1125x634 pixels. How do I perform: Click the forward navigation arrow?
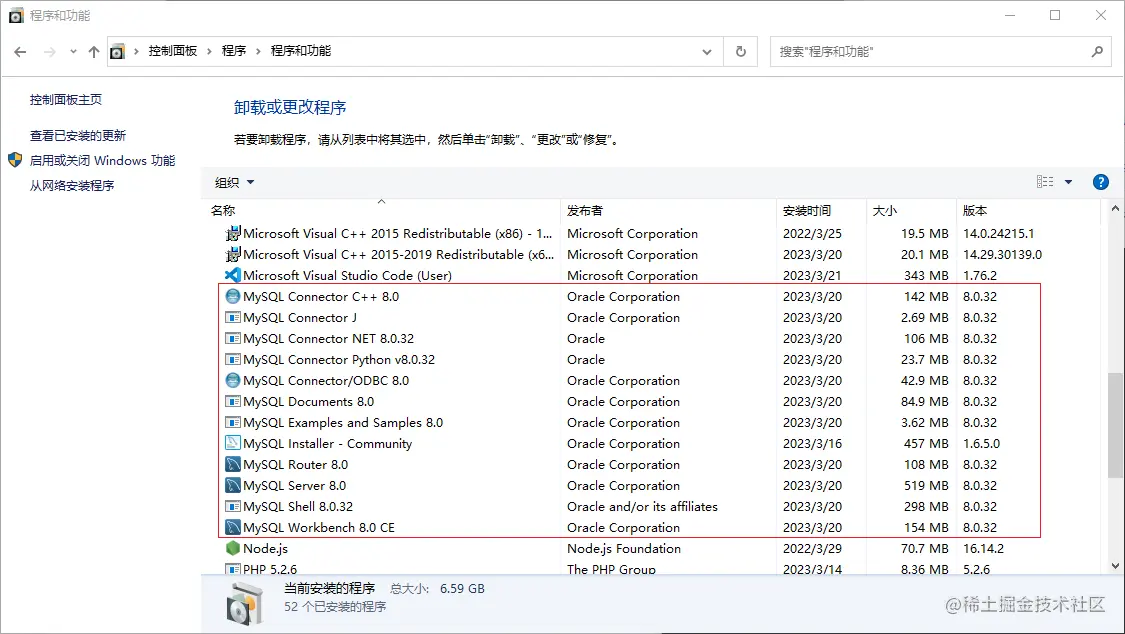pos(50,52)
